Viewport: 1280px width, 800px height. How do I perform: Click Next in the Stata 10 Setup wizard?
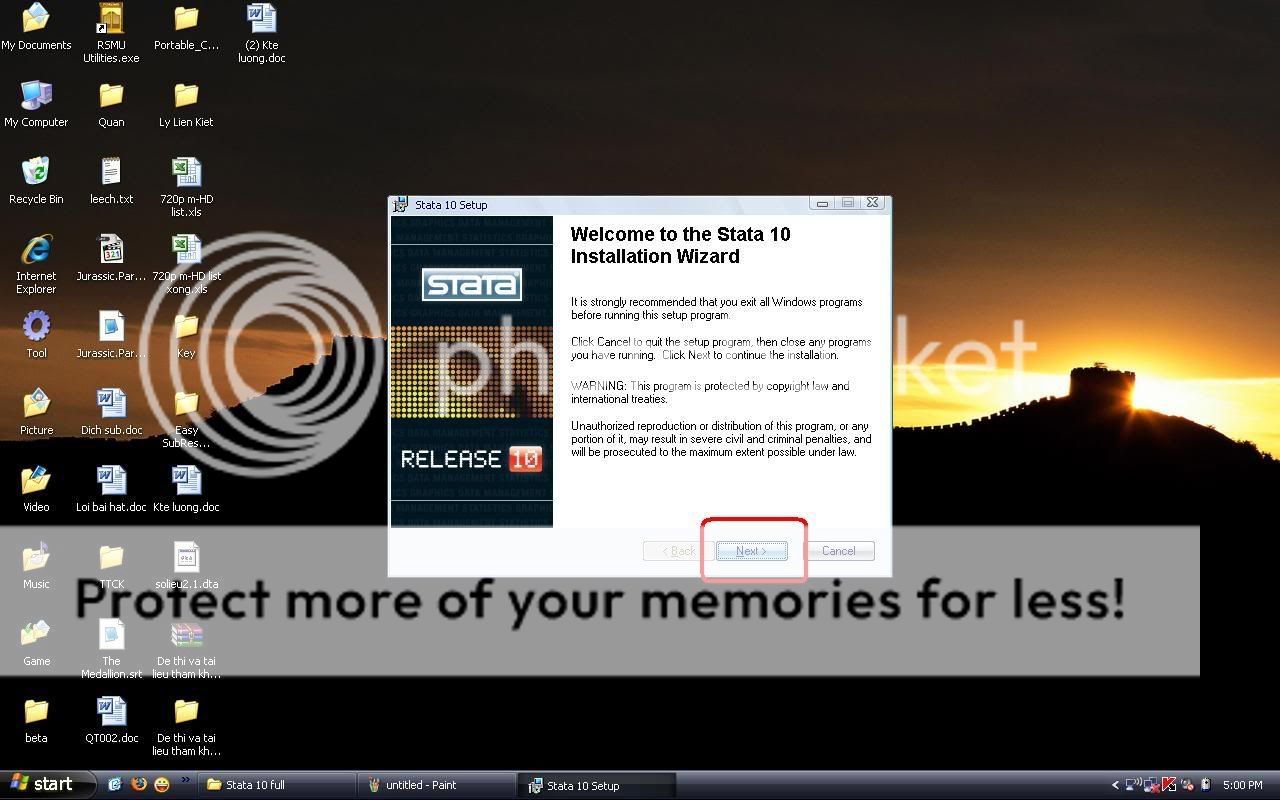pos(751,551)
